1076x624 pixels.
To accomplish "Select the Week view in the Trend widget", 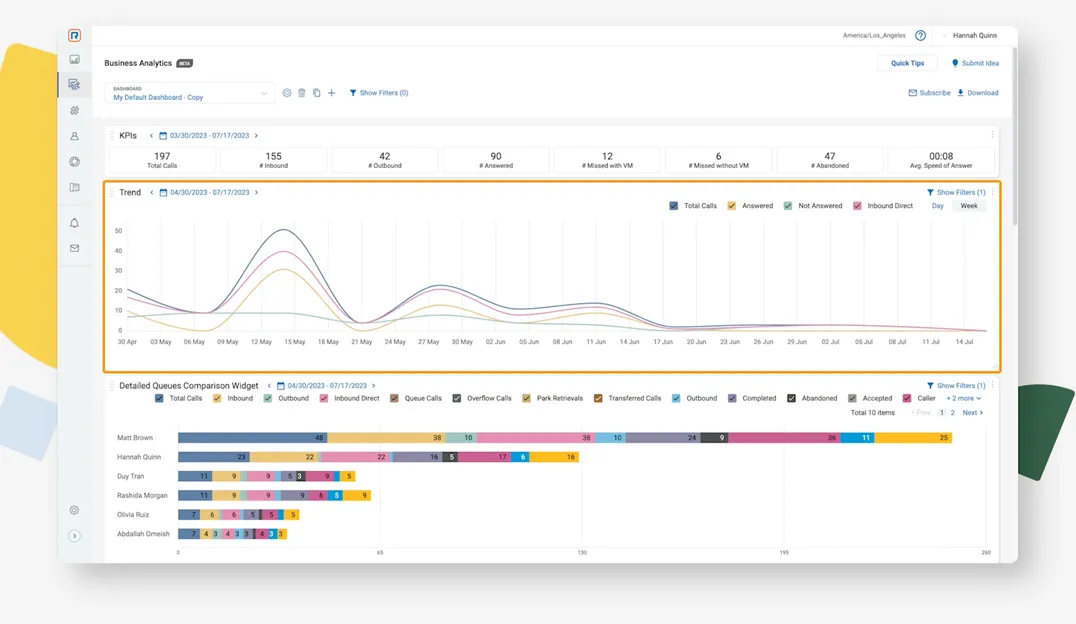I will pyautogui.click(x=969, y=206).
